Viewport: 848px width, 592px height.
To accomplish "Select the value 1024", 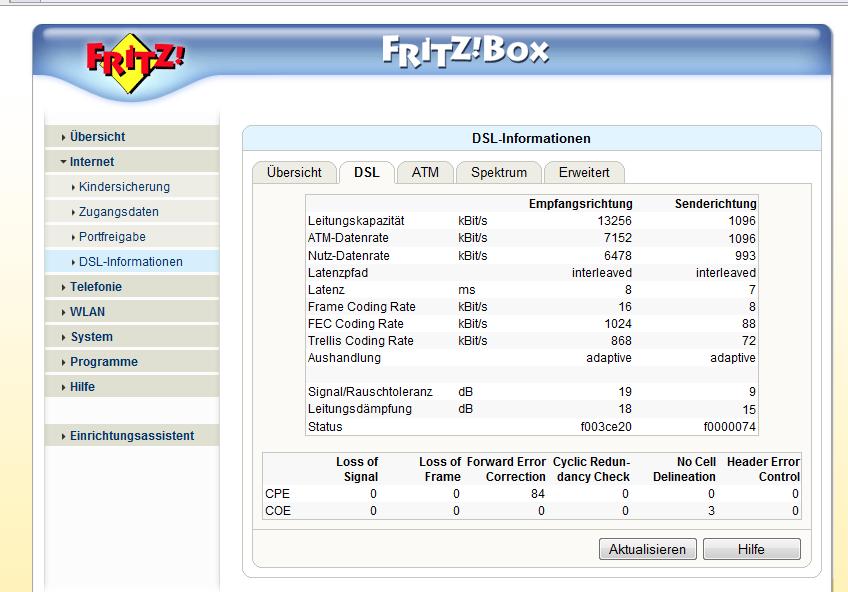I will pos(618,324).
